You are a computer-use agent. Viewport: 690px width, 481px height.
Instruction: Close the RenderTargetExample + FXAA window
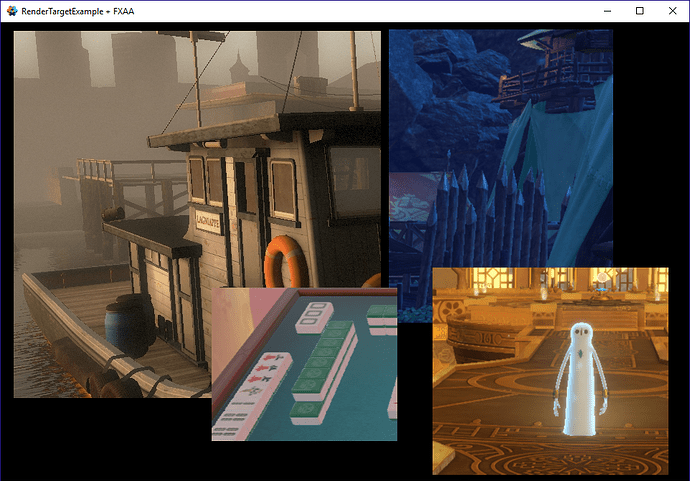(x=672, y=10)
